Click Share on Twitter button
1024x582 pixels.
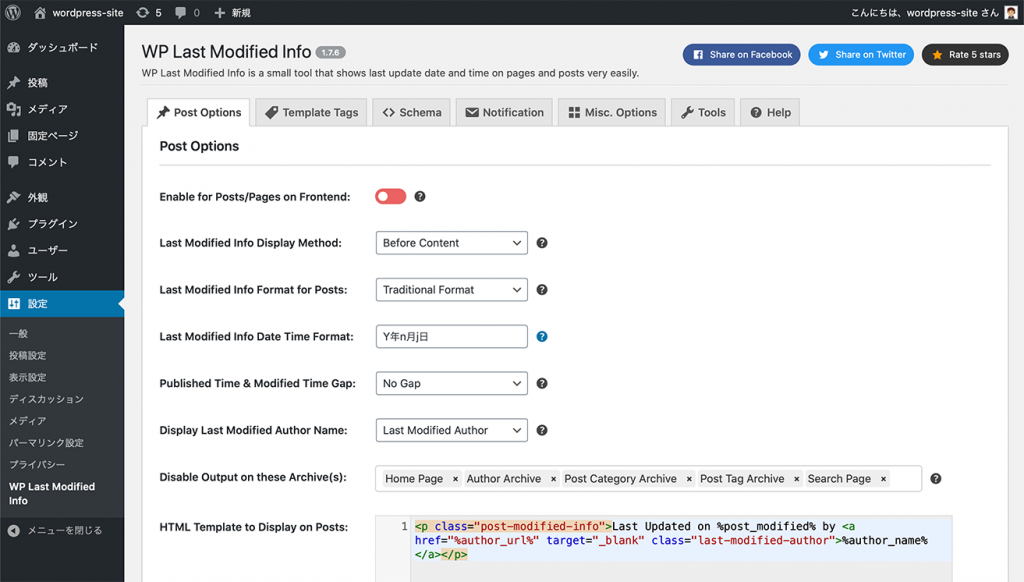pos(861,55)
